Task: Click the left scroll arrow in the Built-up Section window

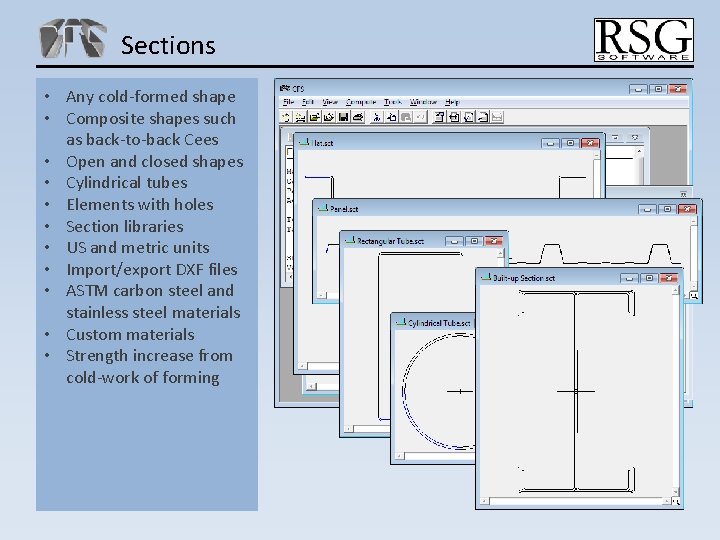Action: click(484, 501)
